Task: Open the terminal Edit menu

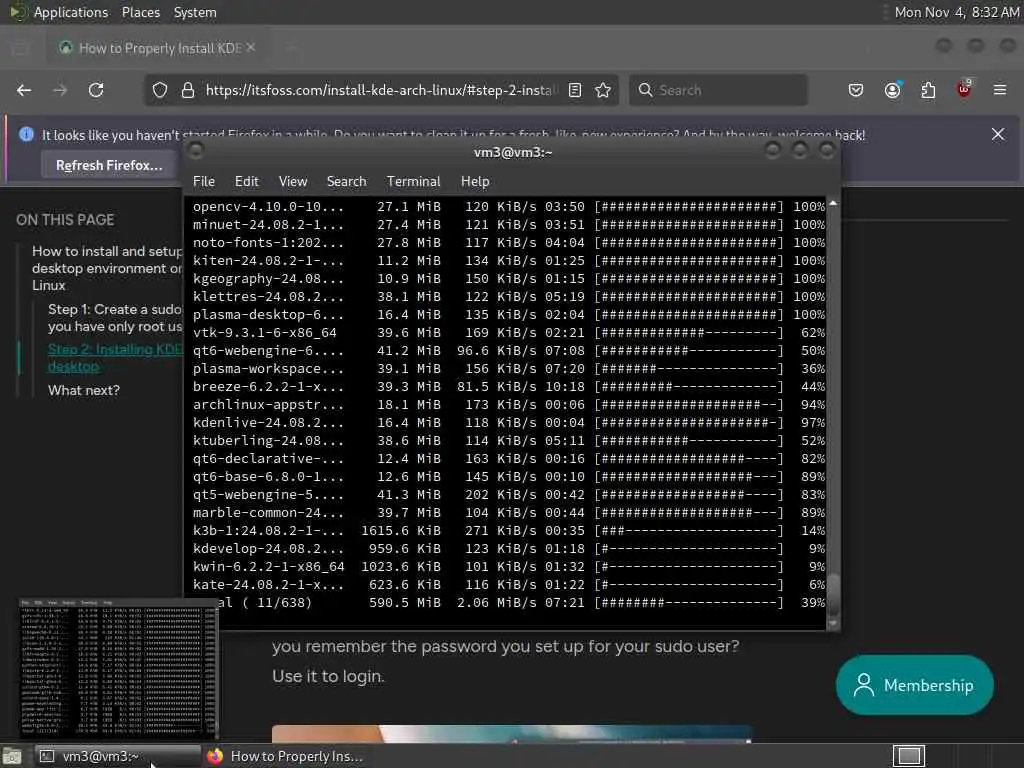Action: coord(246,182)
